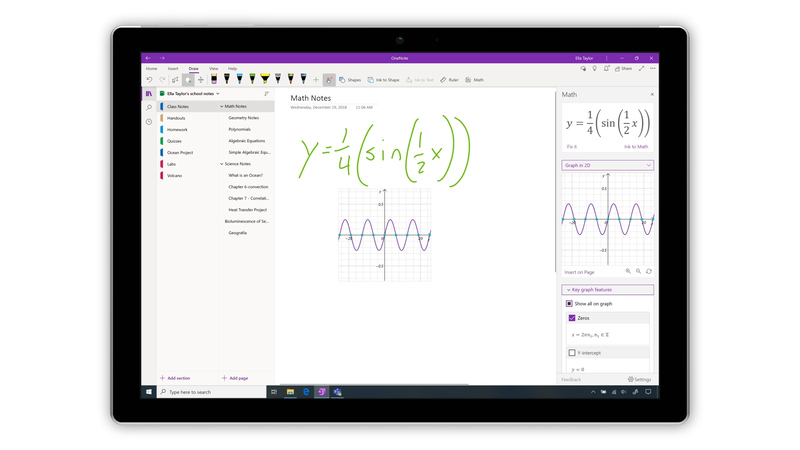The height and width of the screenshot is (450, 800).
Task: Open the Math assistant button
Action: (475, 80)
